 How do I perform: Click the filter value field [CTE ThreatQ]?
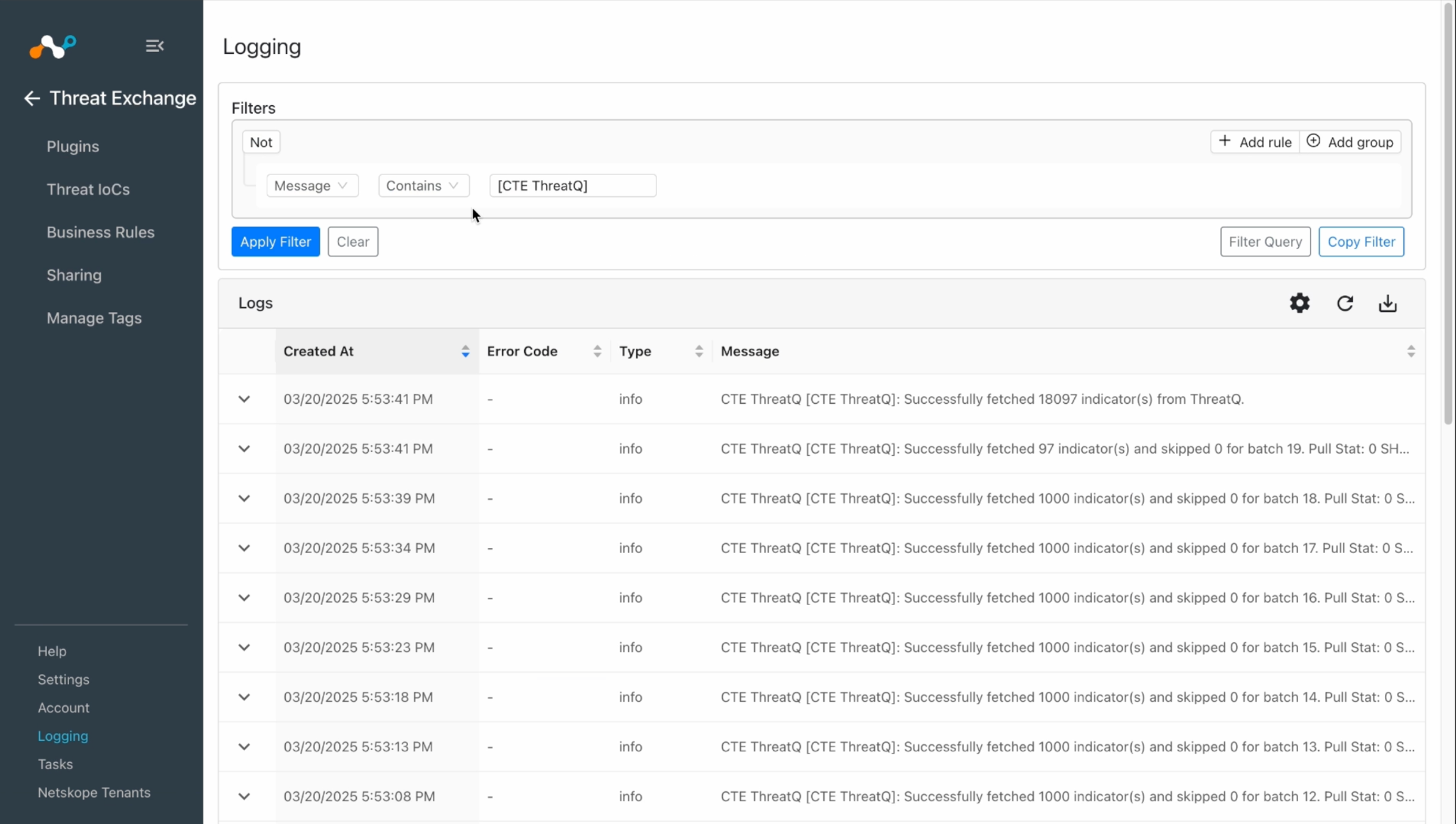[x=572, y=186]
